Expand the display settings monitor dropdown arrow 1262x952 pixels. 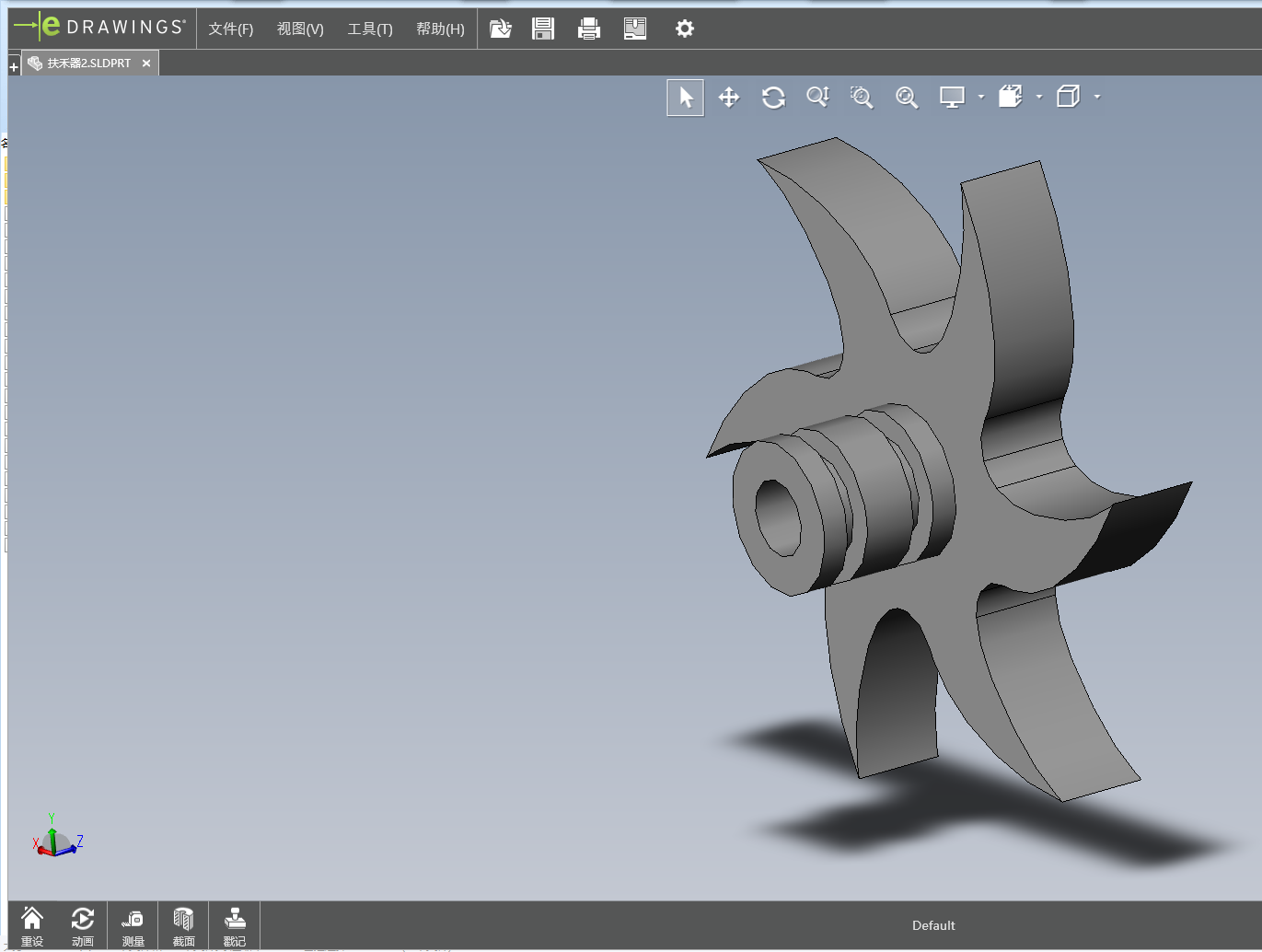tap(981, 97)
